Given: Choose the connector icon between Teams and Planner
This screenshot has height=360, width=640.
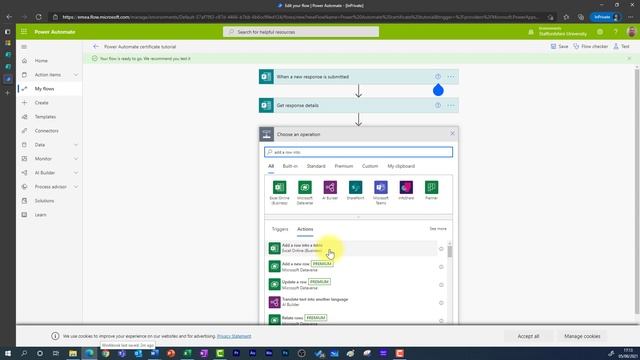Looking at the screenshot, I should tap(406, 187).
